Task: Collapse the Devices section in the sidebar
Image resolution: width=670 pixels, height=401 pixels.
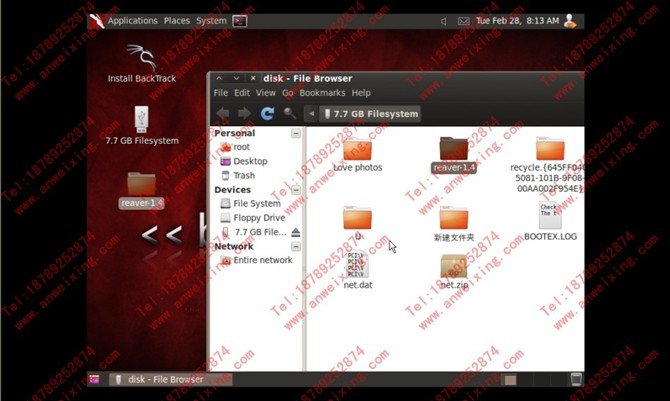Action: (x=296, y=190)
